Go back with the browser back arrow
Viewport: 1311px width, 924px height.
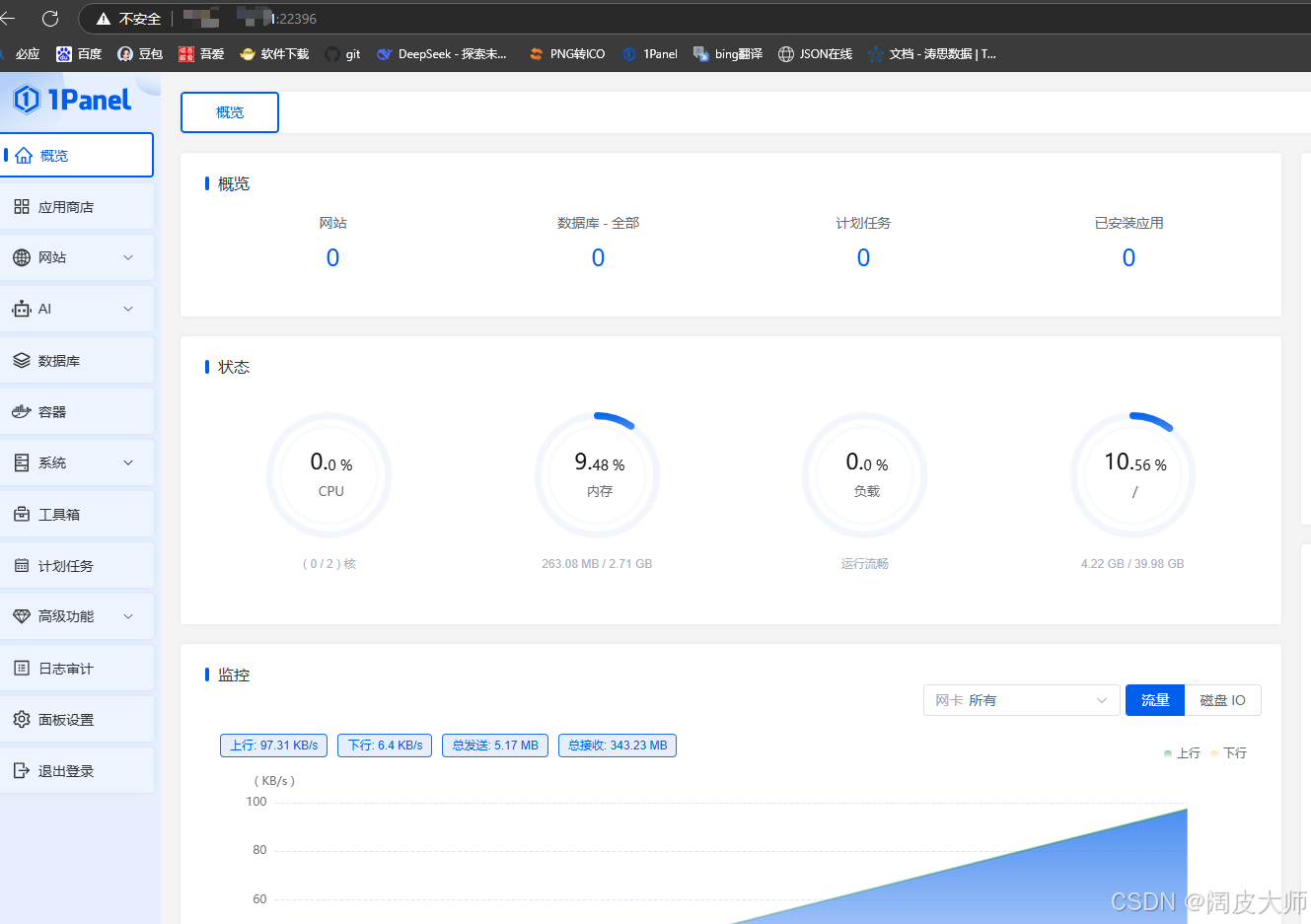[x=8, y=19]
